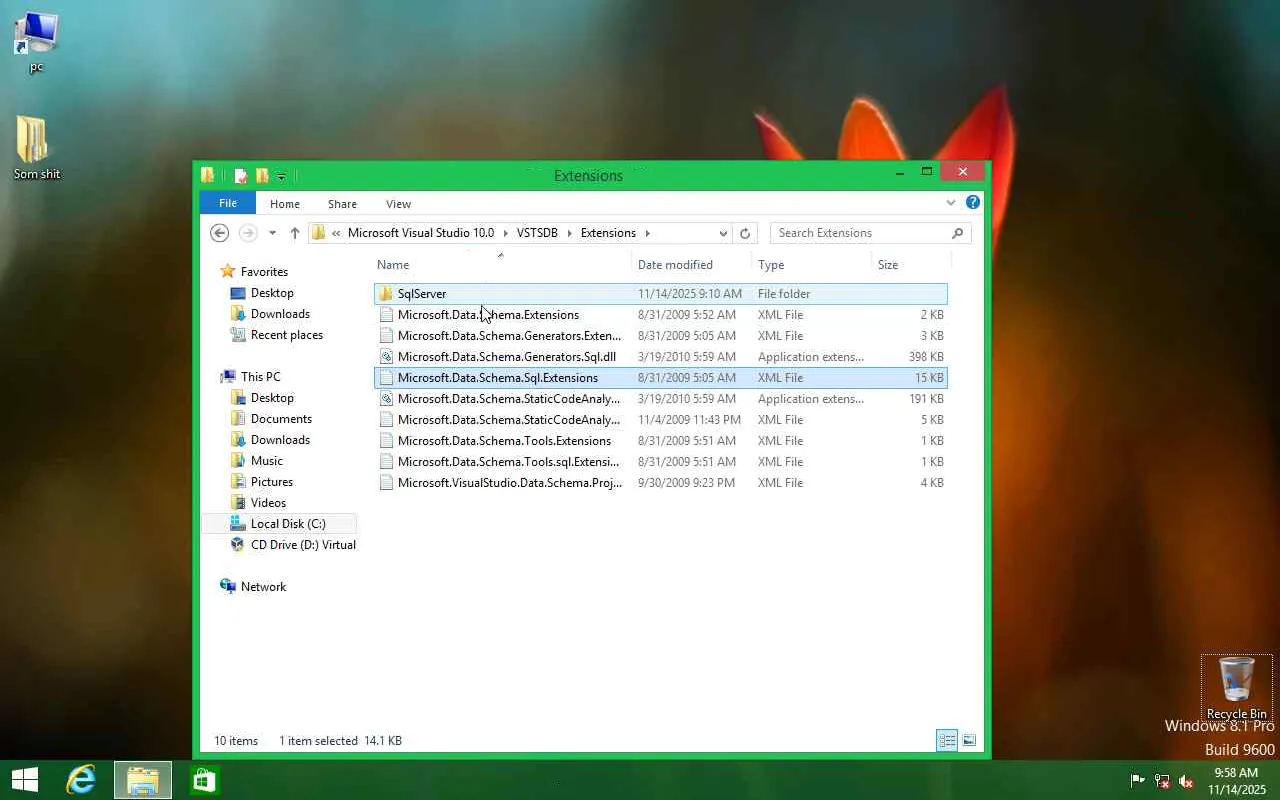Sort files by the Name column header

click(504, 265)
